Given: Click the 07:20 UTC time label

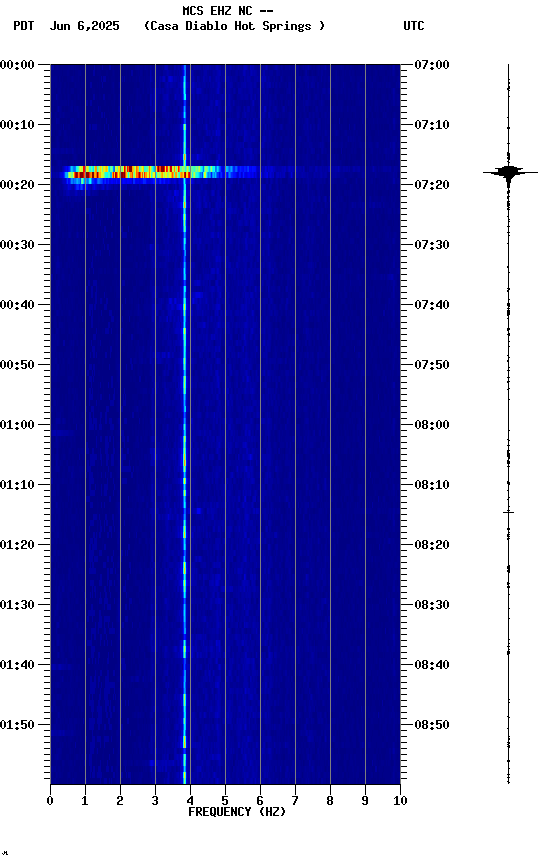Looking at the screenshot, I should tap(432, 185).
